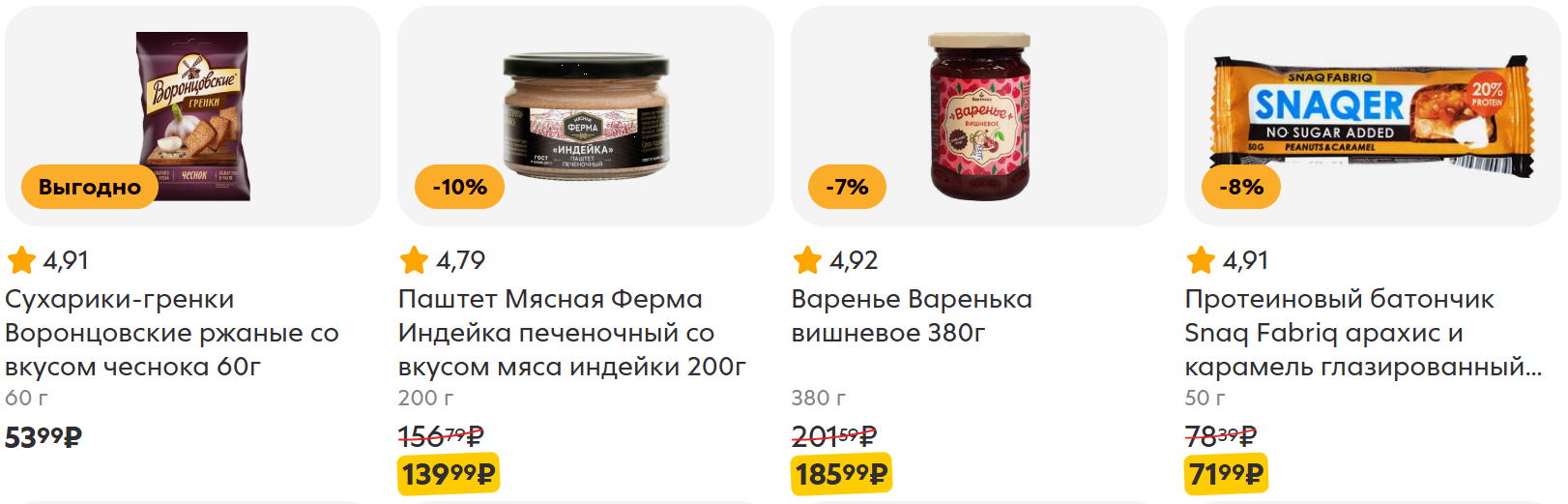Click the -10% discount badge
Viewport: 1568px width, 504px height.
(460, 187)
